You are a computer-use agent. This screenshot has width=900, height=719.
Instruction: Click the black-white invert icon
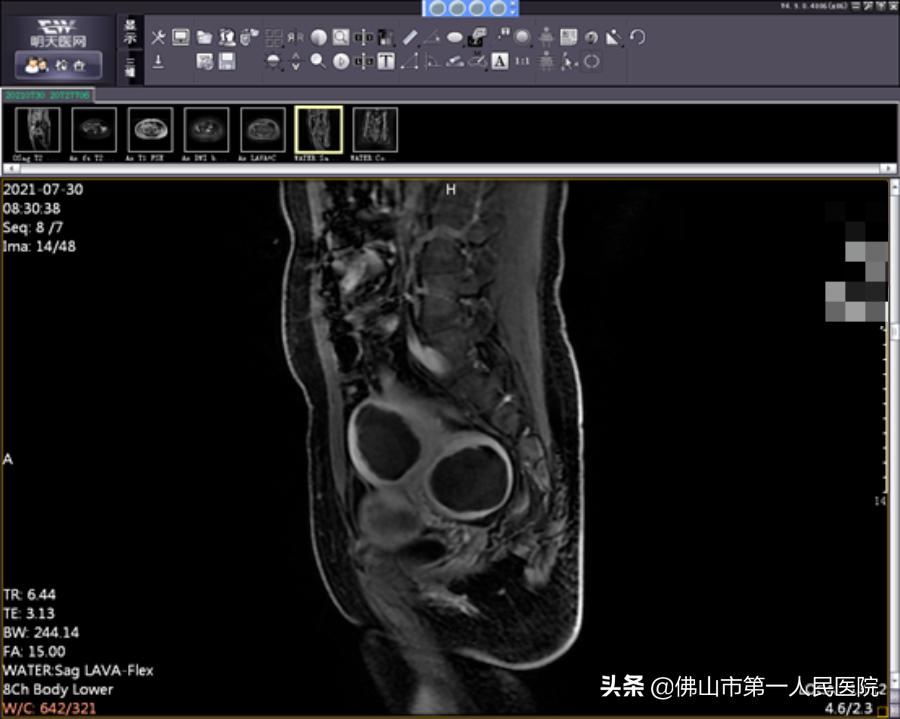(x=386, y=37)
